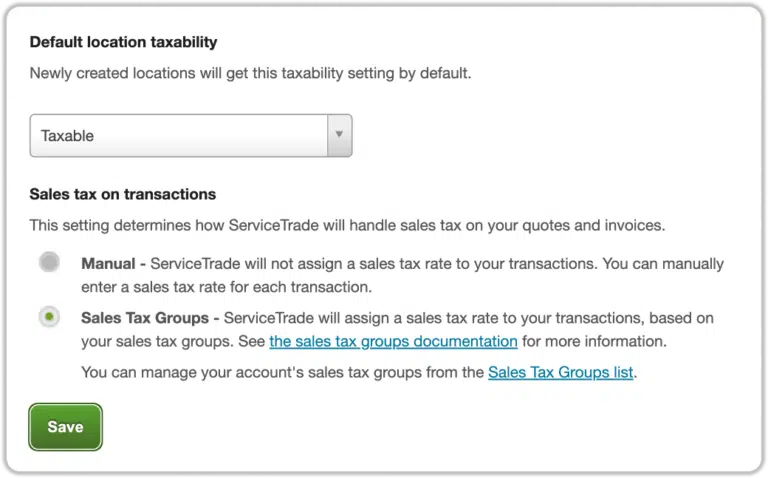Click the dropdown arrow beside Taxable
The height and width of the screenshot is (478, 768).
[x=339, y=135]
